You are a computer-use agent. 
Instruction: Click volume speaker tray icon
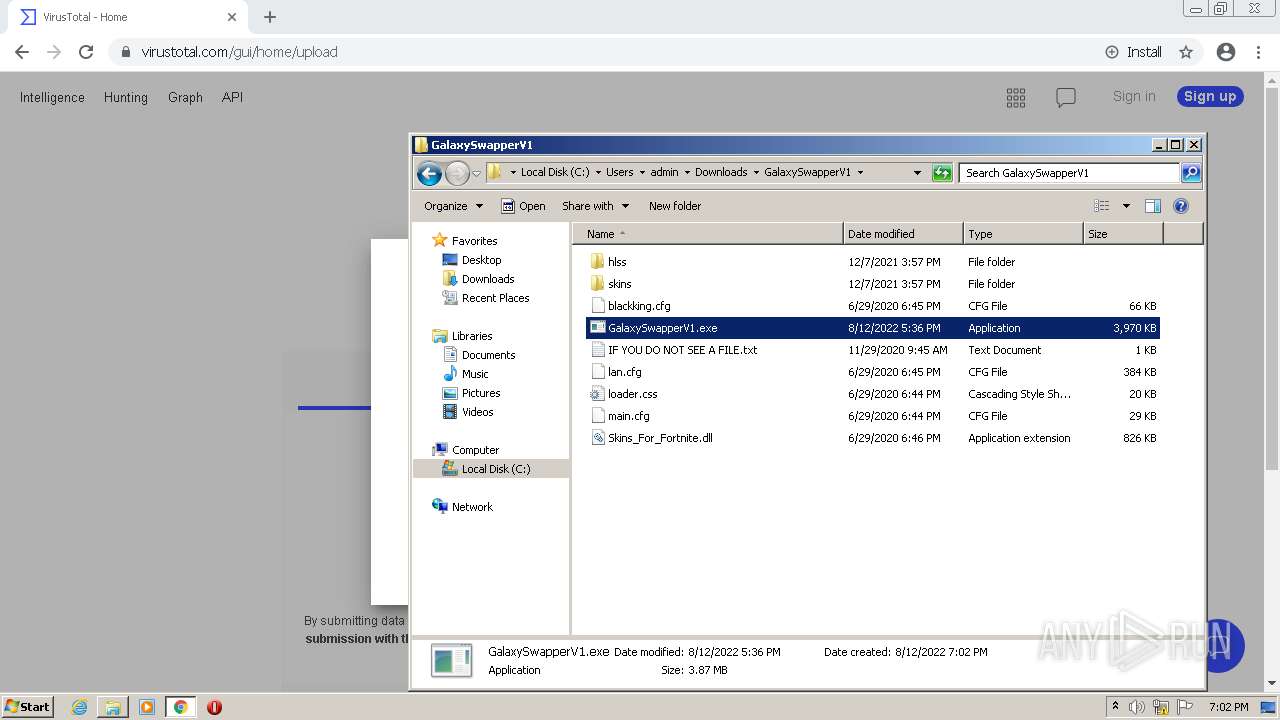(1137, 707)
